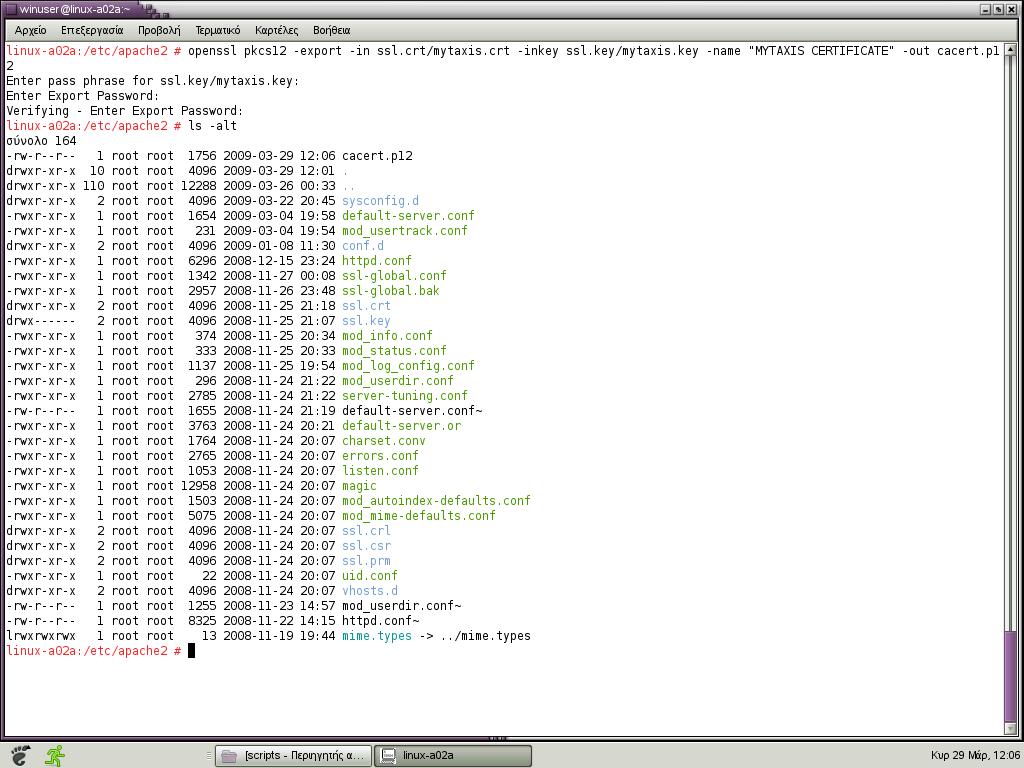Open the Βοήθεια menu
Screen dimensions: 1024x768
click(x=331, y=30)
